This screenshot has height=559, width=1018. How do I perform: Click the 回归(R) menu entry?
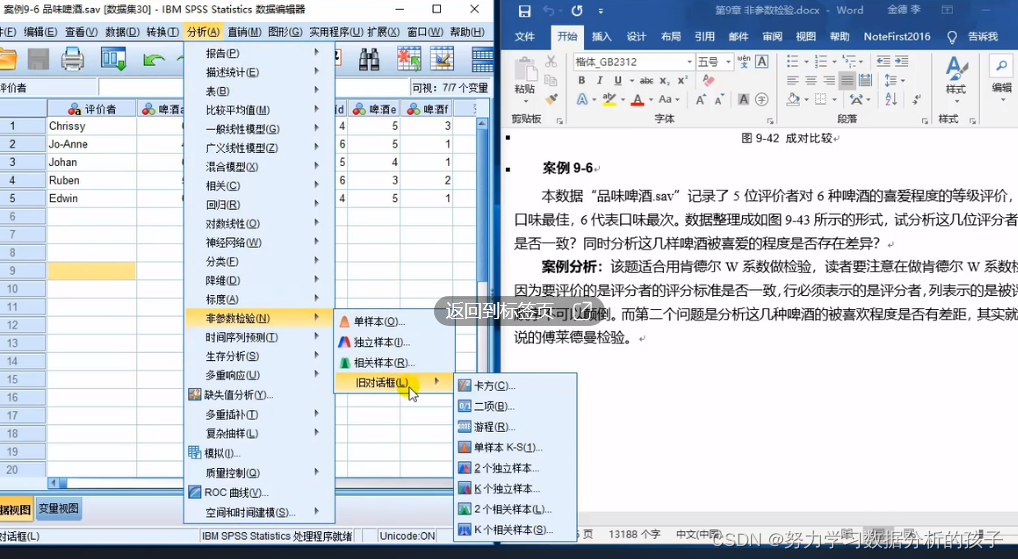(x=260, y=205)
